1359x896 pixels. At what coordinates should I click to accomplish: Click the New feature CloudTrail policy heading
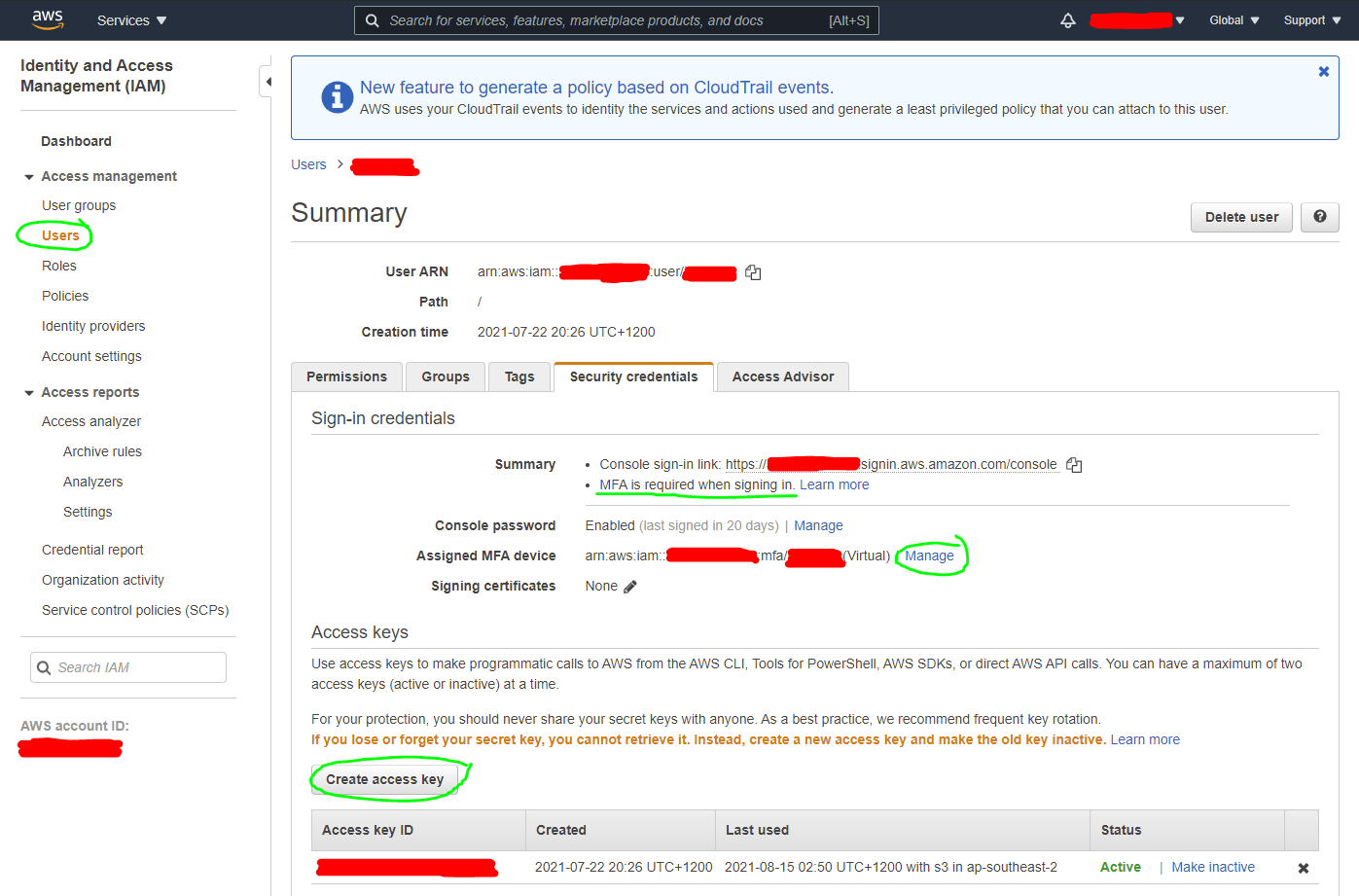596,88
